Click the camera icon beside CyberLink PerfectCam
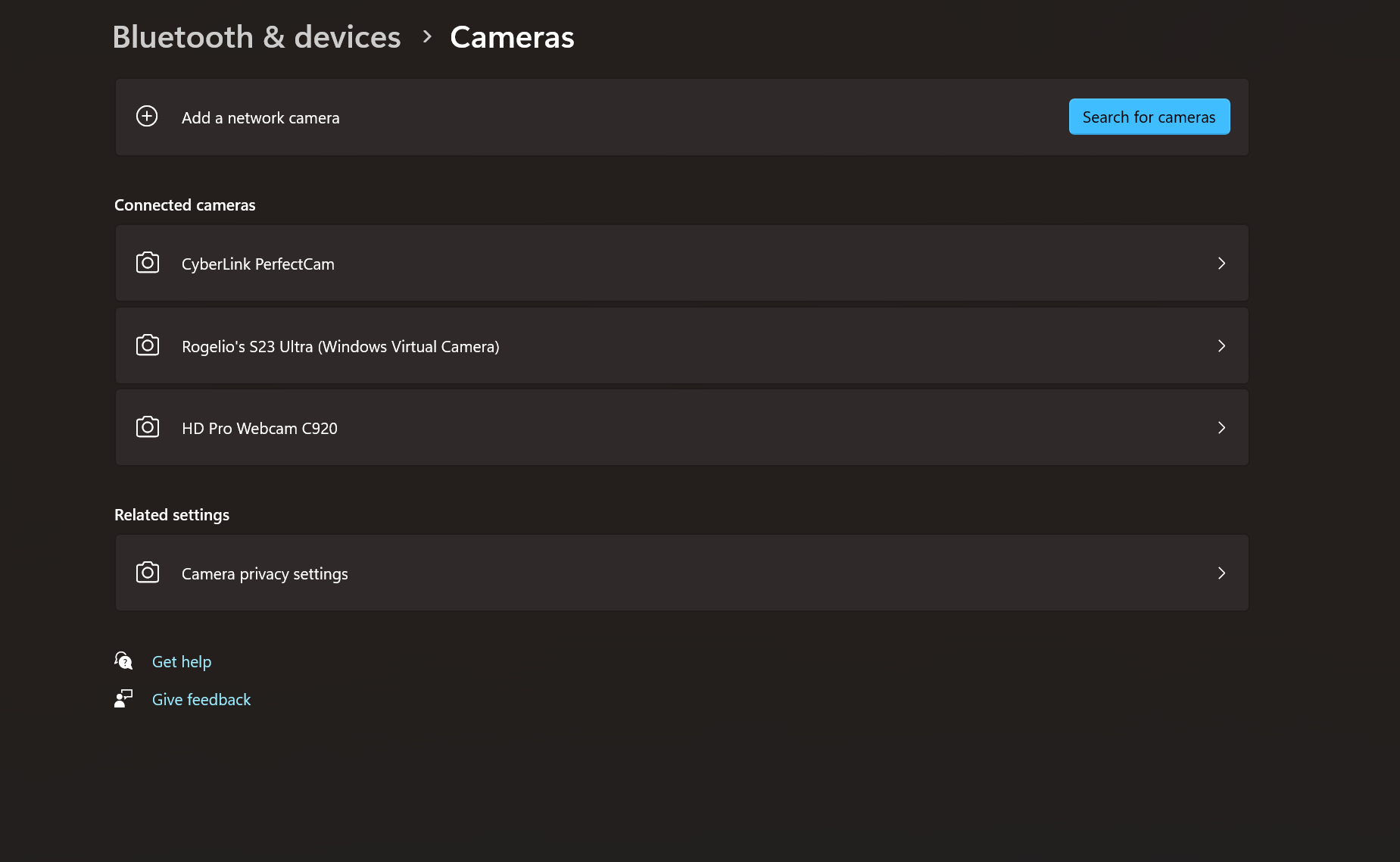This screenshot has height=862, width=1400. point(148,263)
